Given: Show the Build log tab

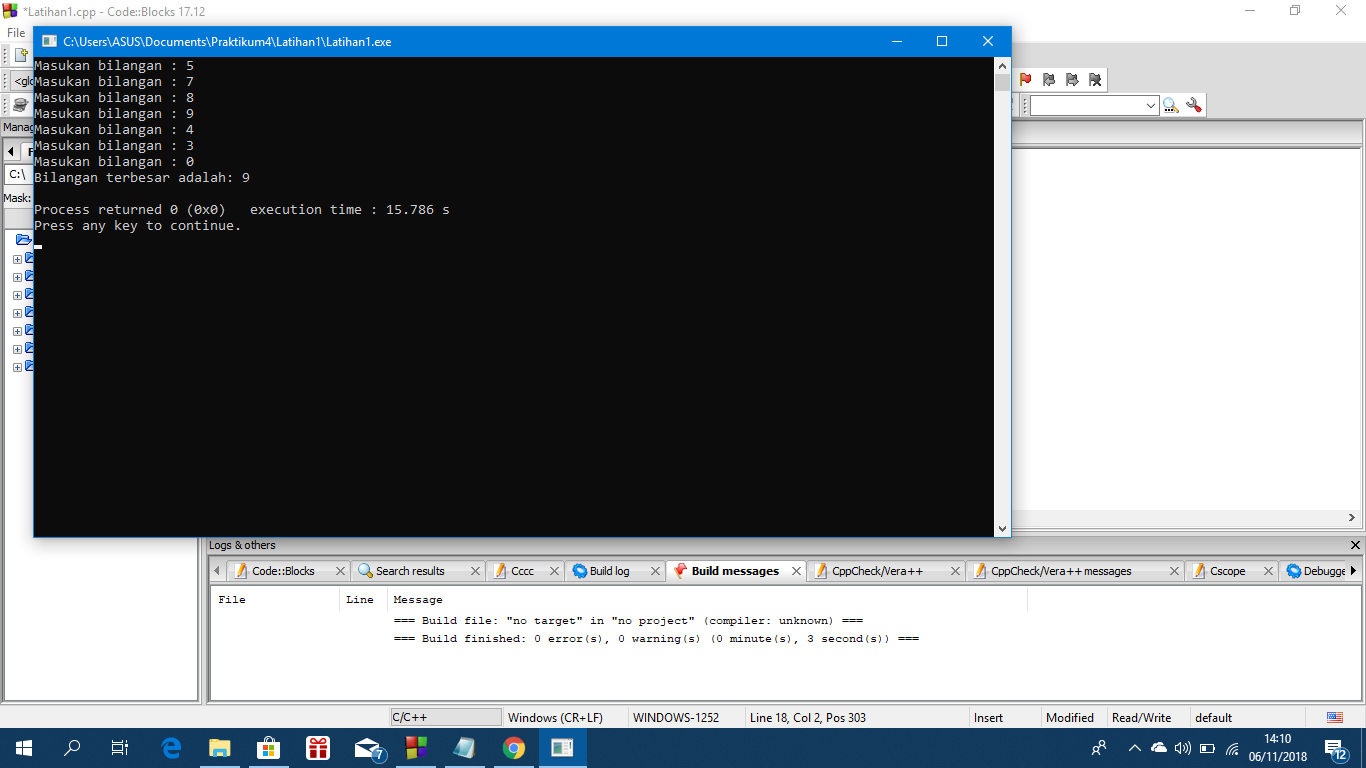Looking at the screenshot, I should click(609, 571).
